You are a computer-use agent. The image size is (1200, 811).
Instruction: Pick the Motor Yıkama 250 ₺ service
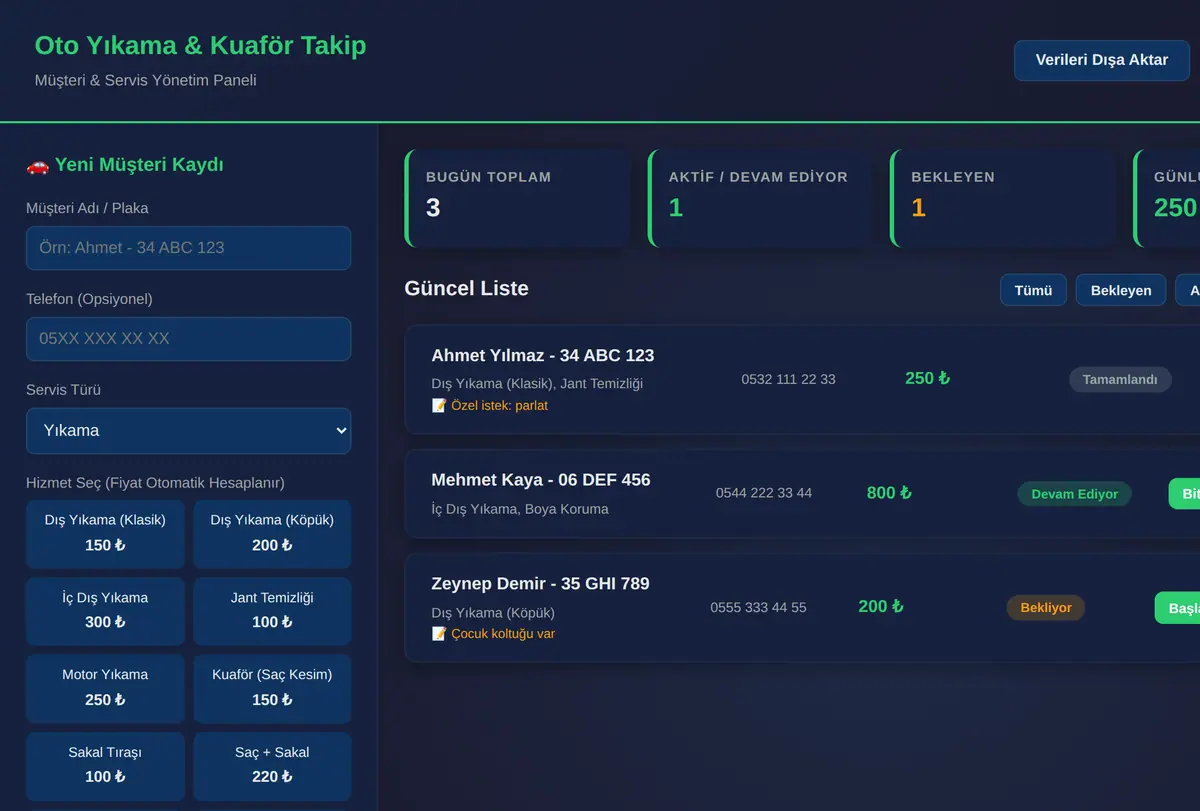point(105,688)
